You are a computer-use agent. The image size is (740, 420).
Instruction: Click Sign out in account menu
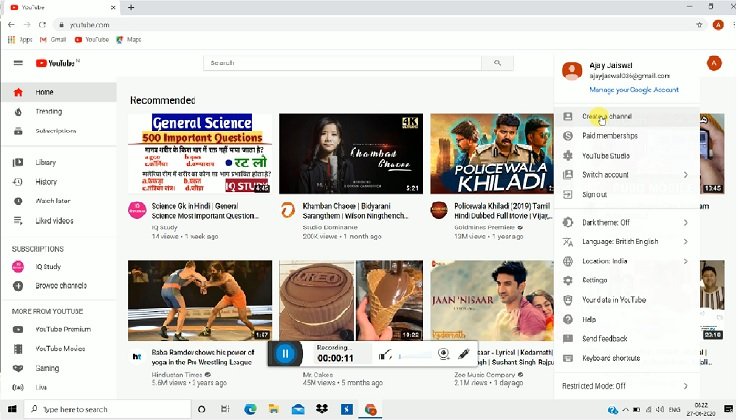[594, 194]
